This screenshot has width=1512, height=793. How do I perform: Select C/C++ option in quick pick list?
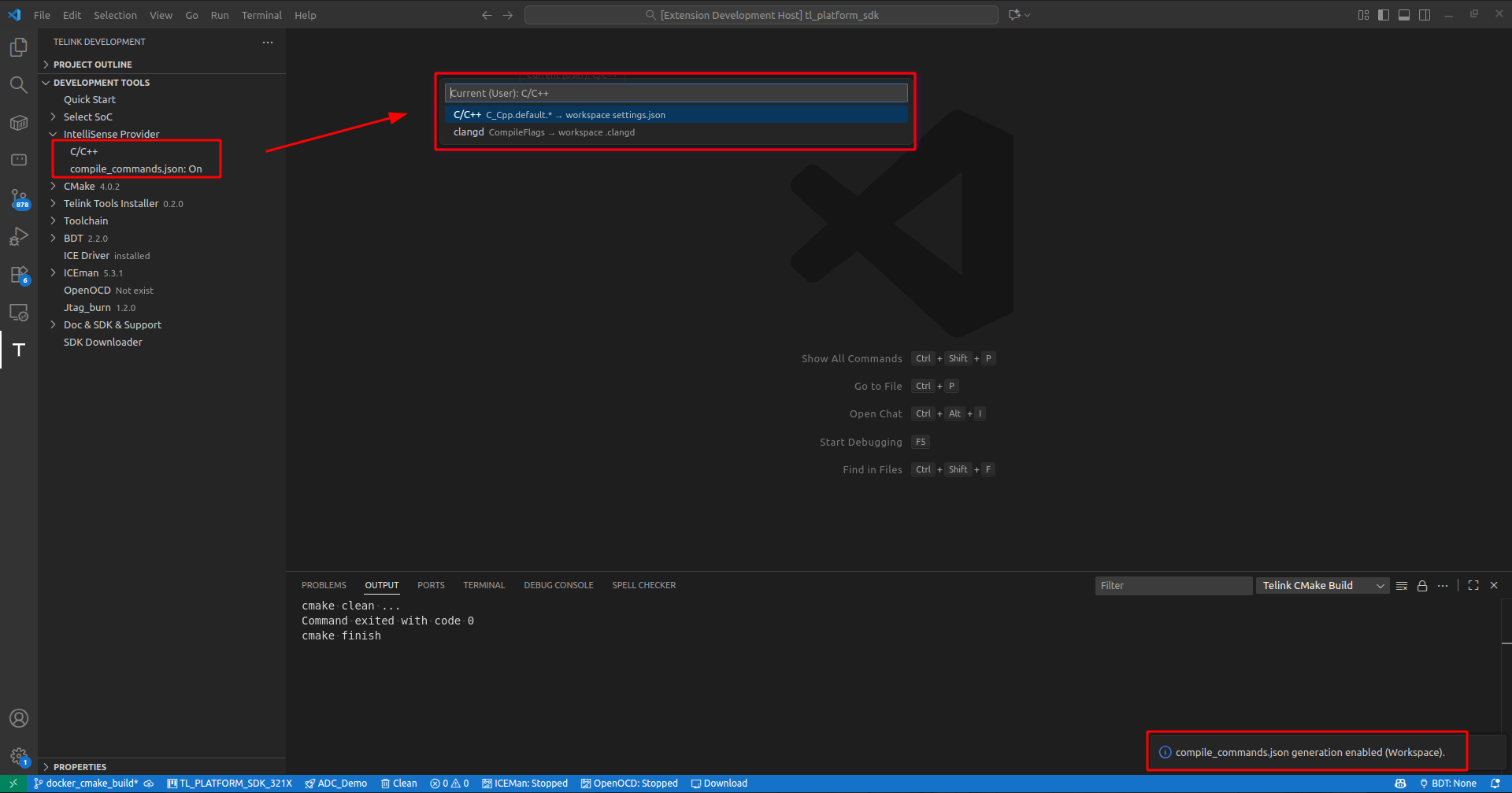pyautogui.click(x=676, y=115)
